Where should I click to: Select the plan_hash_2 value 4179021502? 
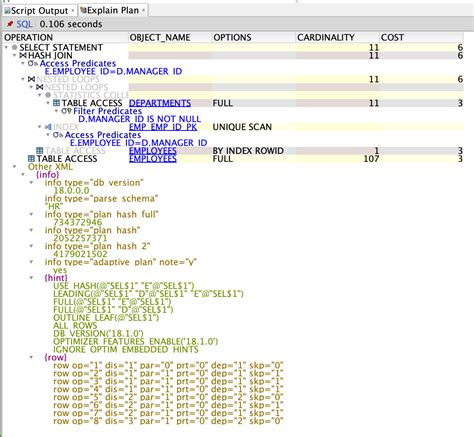(x=80, y=254)
